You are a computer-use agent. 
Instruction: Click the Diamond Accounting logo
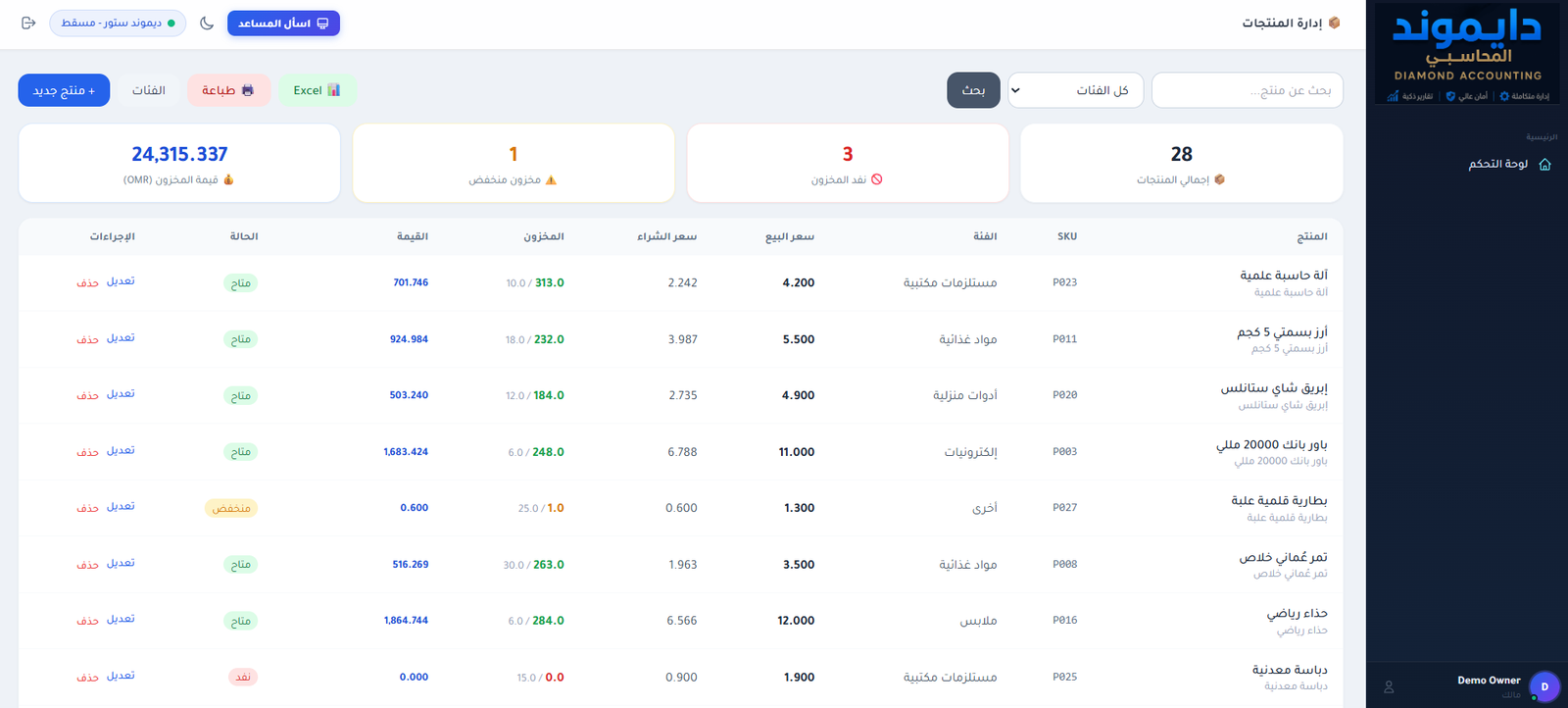pos(1467,52)
